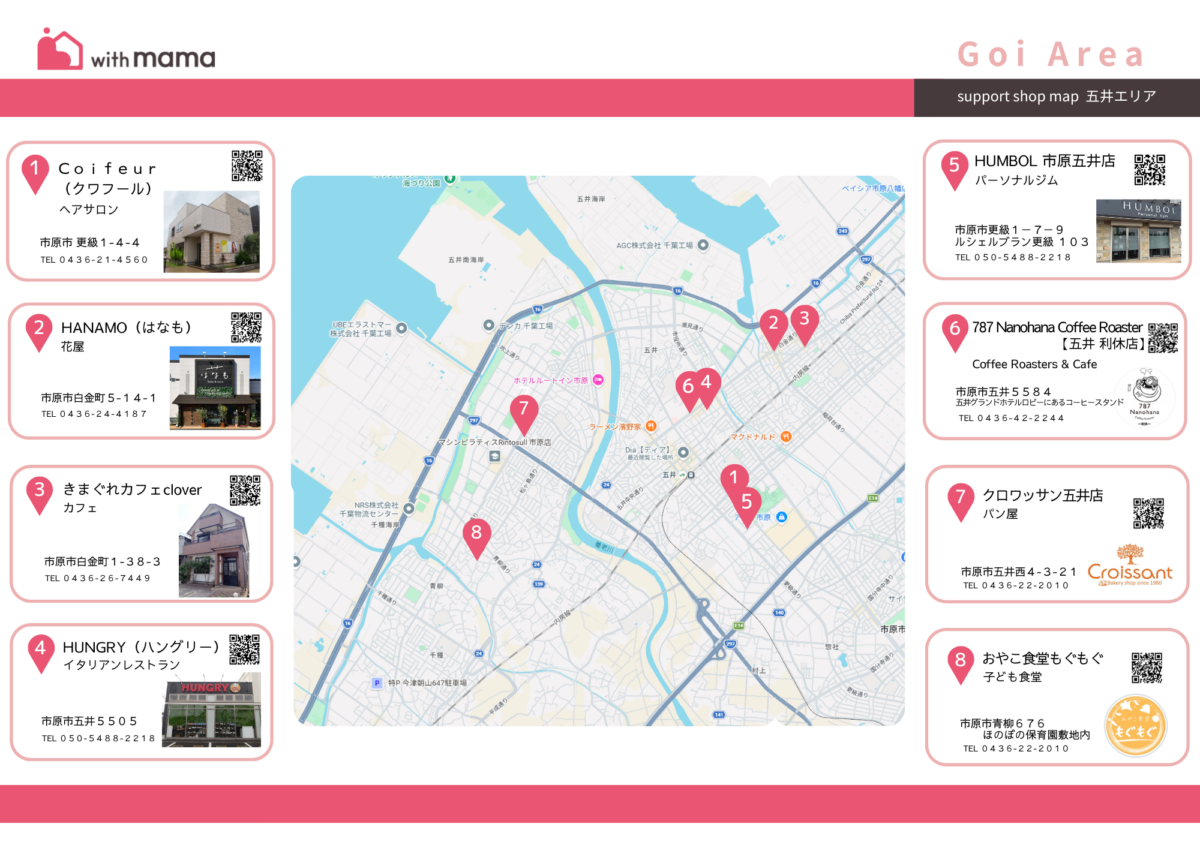Viewport: 1200px width, 848px height.
Task: Click the with mama house logo
Action: pyautogui.click(x=60, y=49)
